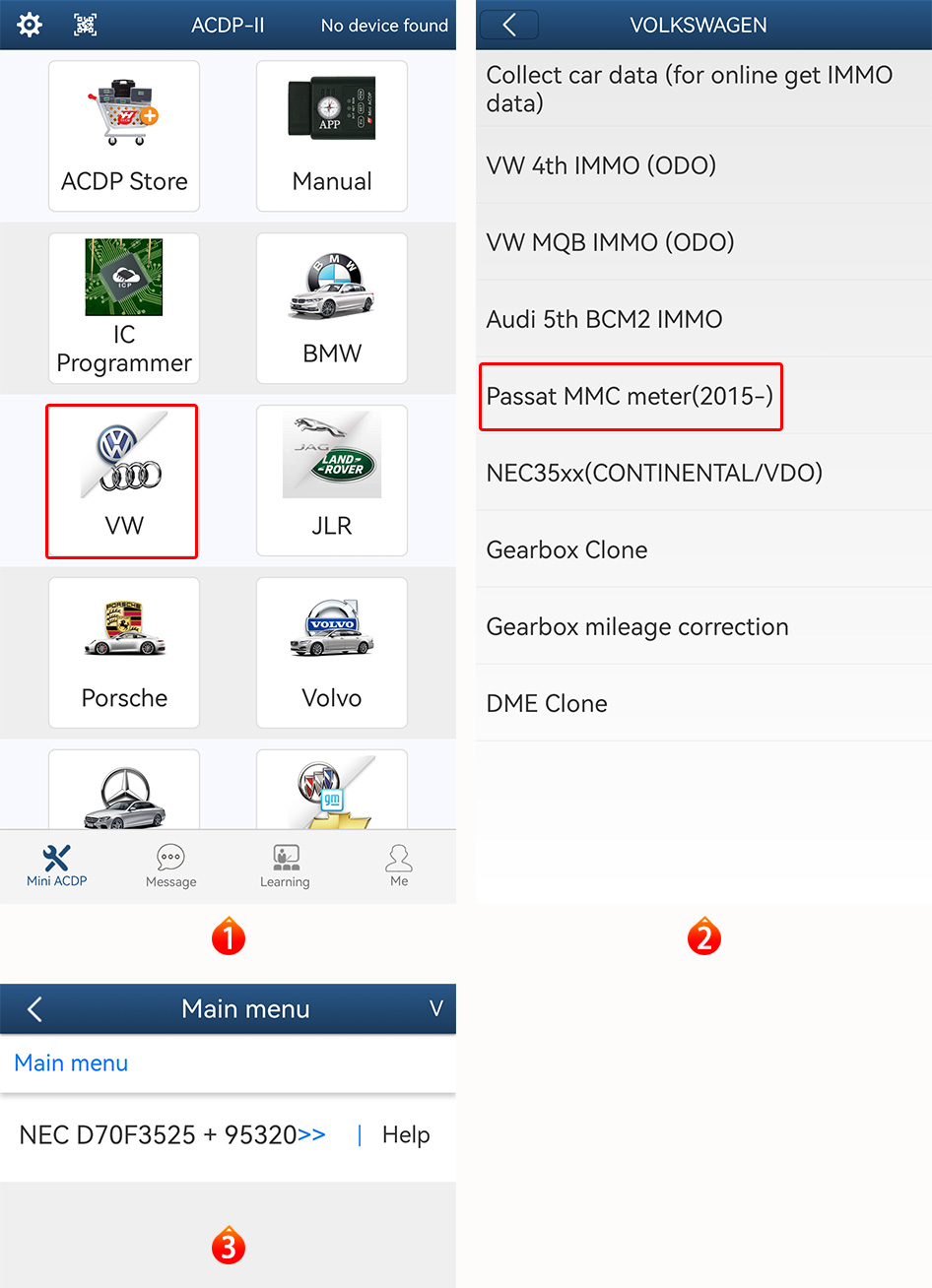932x1288 pixels.
Task: Switch to the Learning tab
Action: (x=285, y=867)
